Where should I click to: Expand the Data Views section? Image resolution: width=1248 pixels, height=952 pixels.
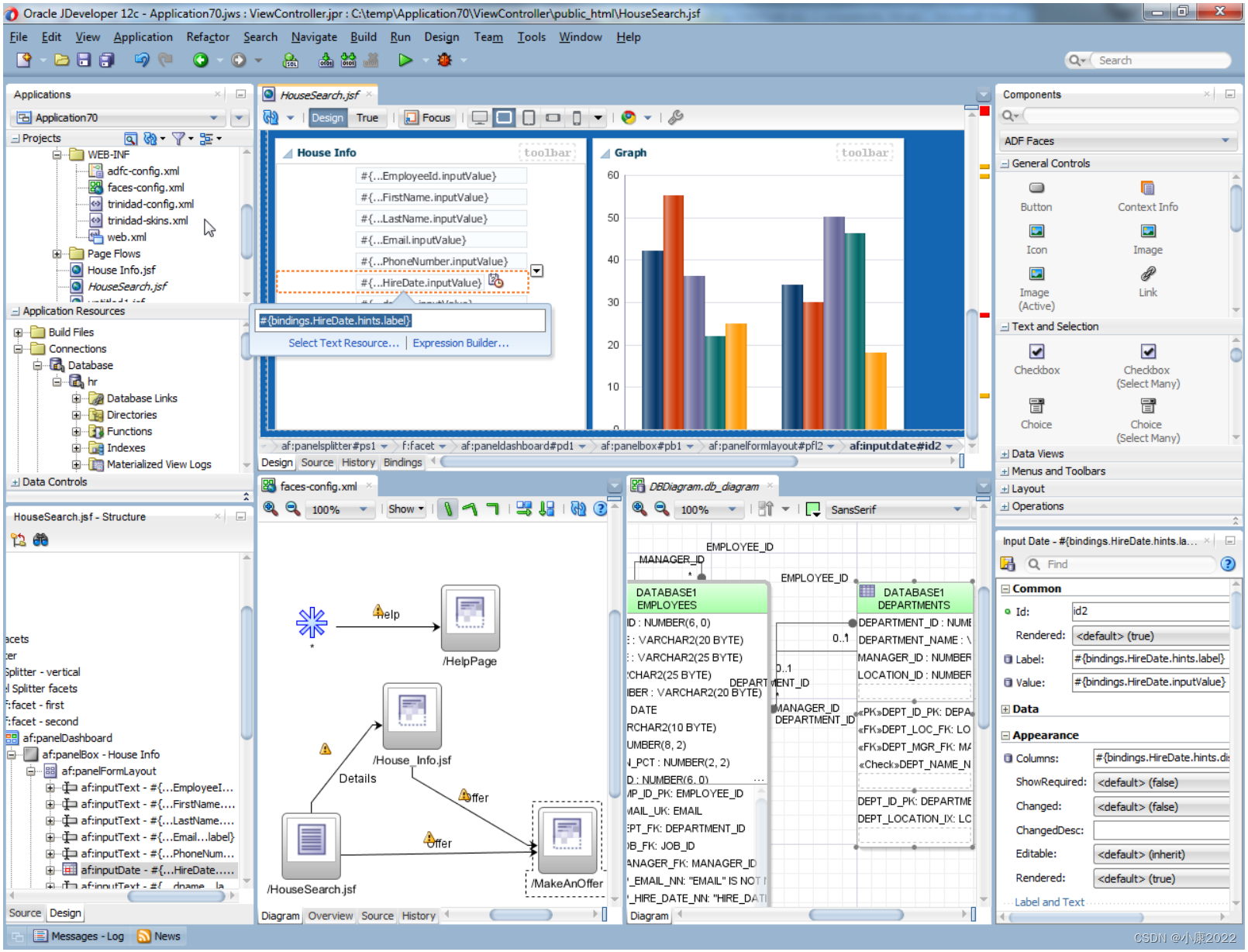pos(1005,454)
